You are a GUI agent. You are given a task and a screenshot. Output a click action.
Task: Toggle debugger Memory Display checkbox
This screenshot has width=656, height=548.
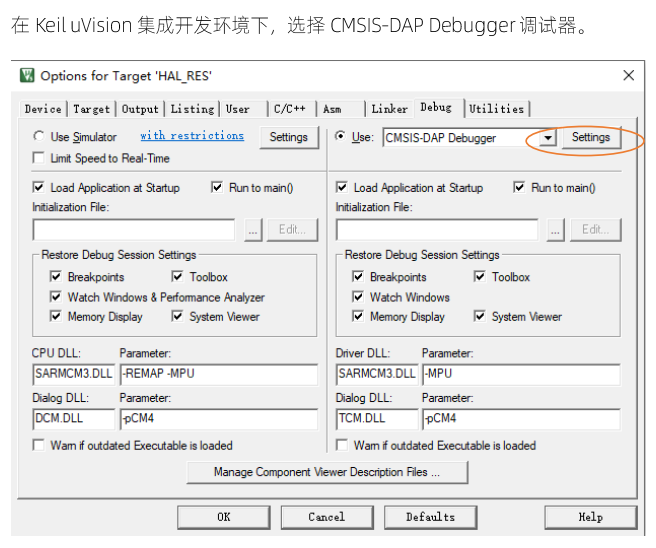point(358,316)
